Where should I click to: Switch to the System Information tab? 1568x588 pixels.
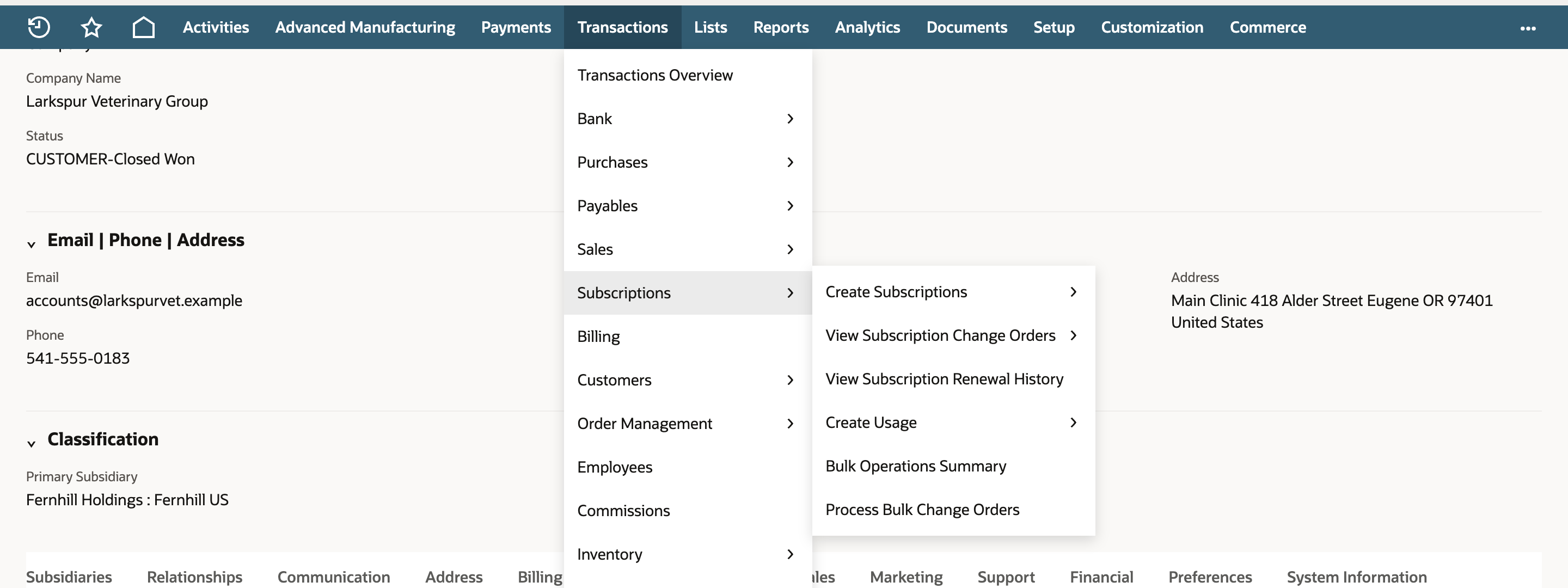(x=1357, y=577)
